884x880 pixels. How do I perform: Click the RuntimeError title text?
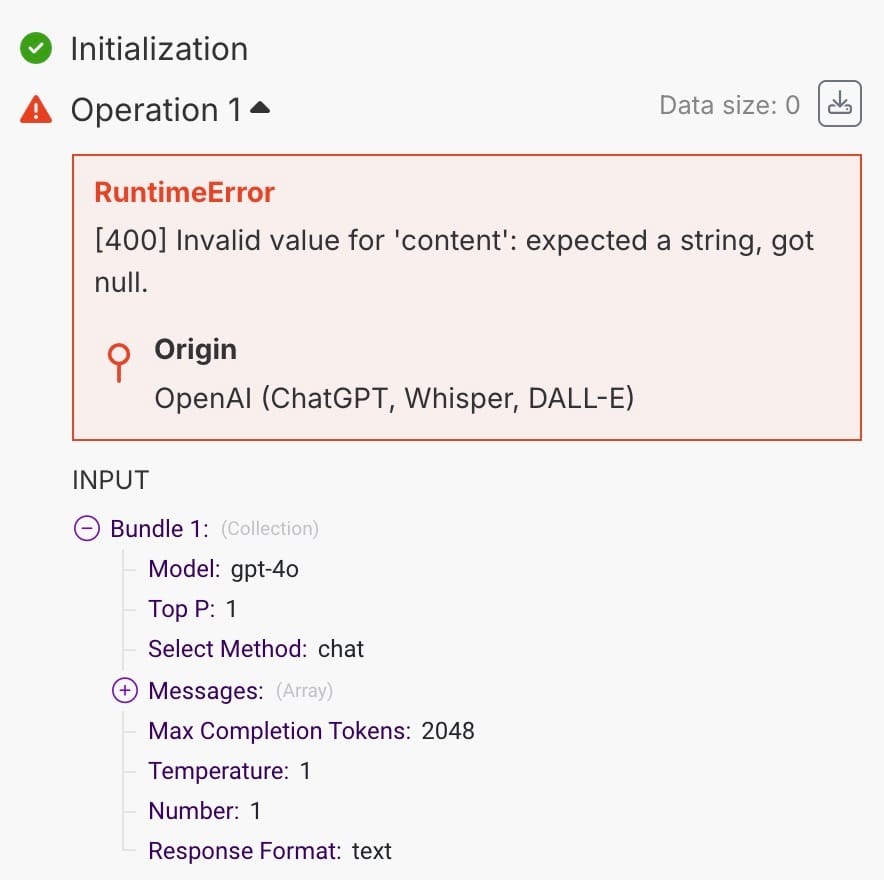[184, 192]
